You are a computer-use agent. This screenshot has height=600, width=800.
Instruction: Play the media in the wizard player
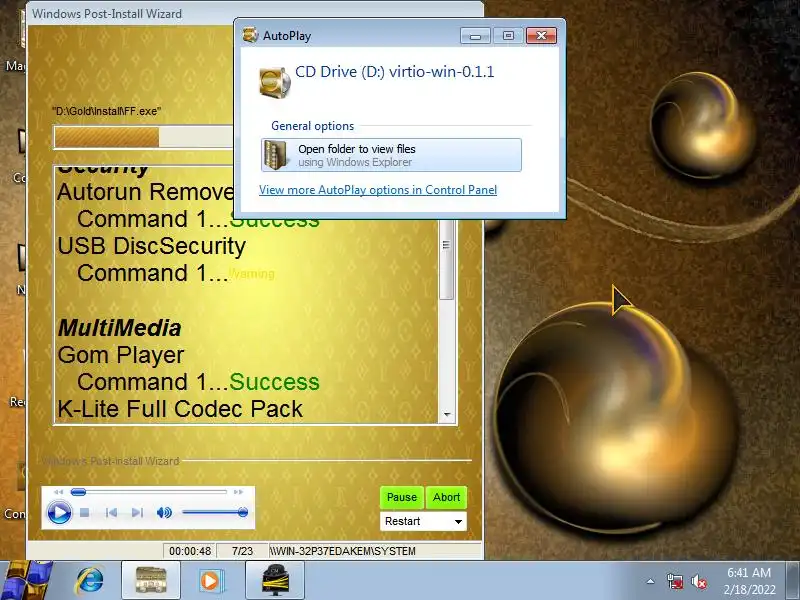coord(59,512)
